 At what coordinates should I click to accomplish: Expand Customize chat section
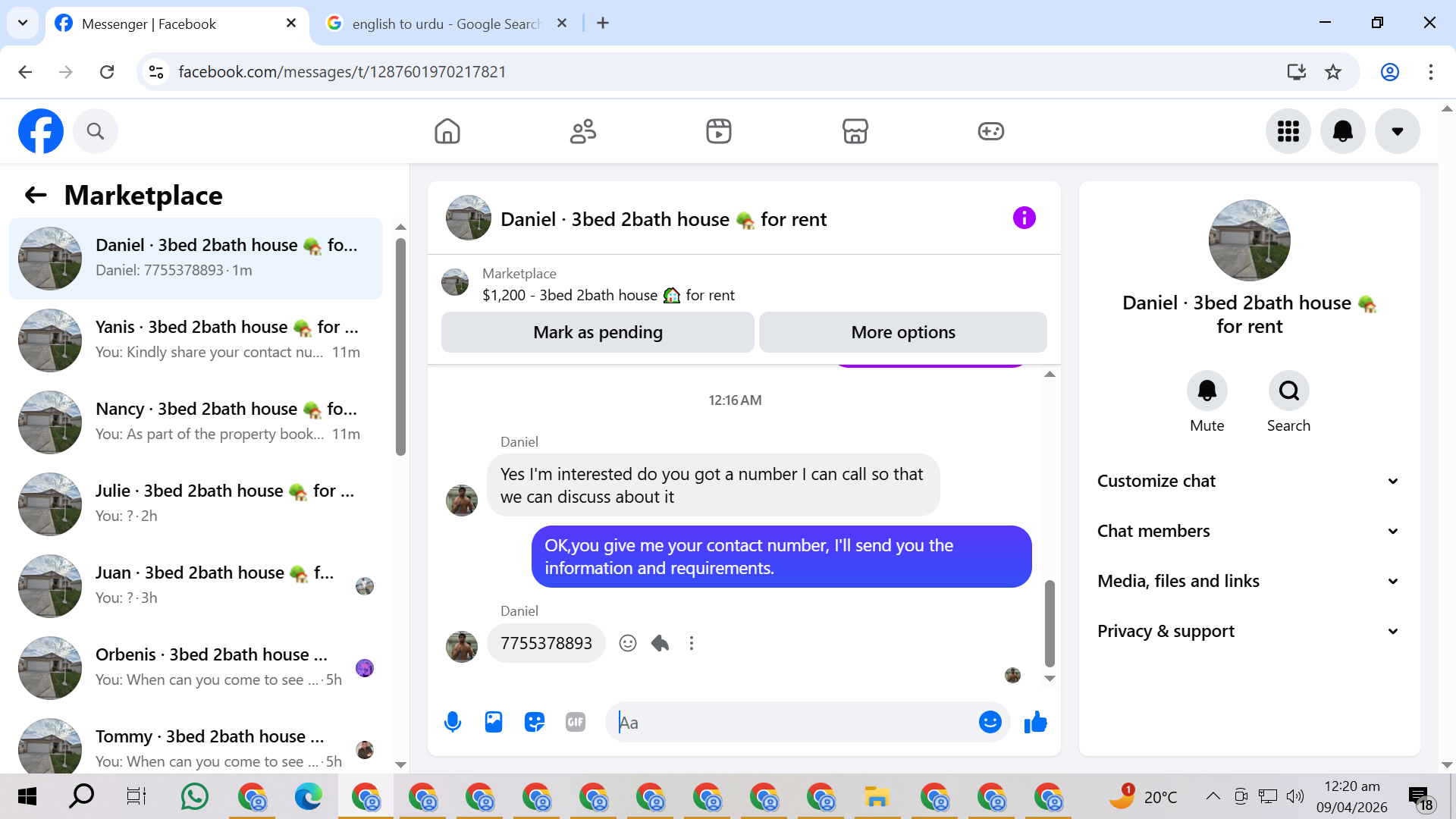[1248, 481]
